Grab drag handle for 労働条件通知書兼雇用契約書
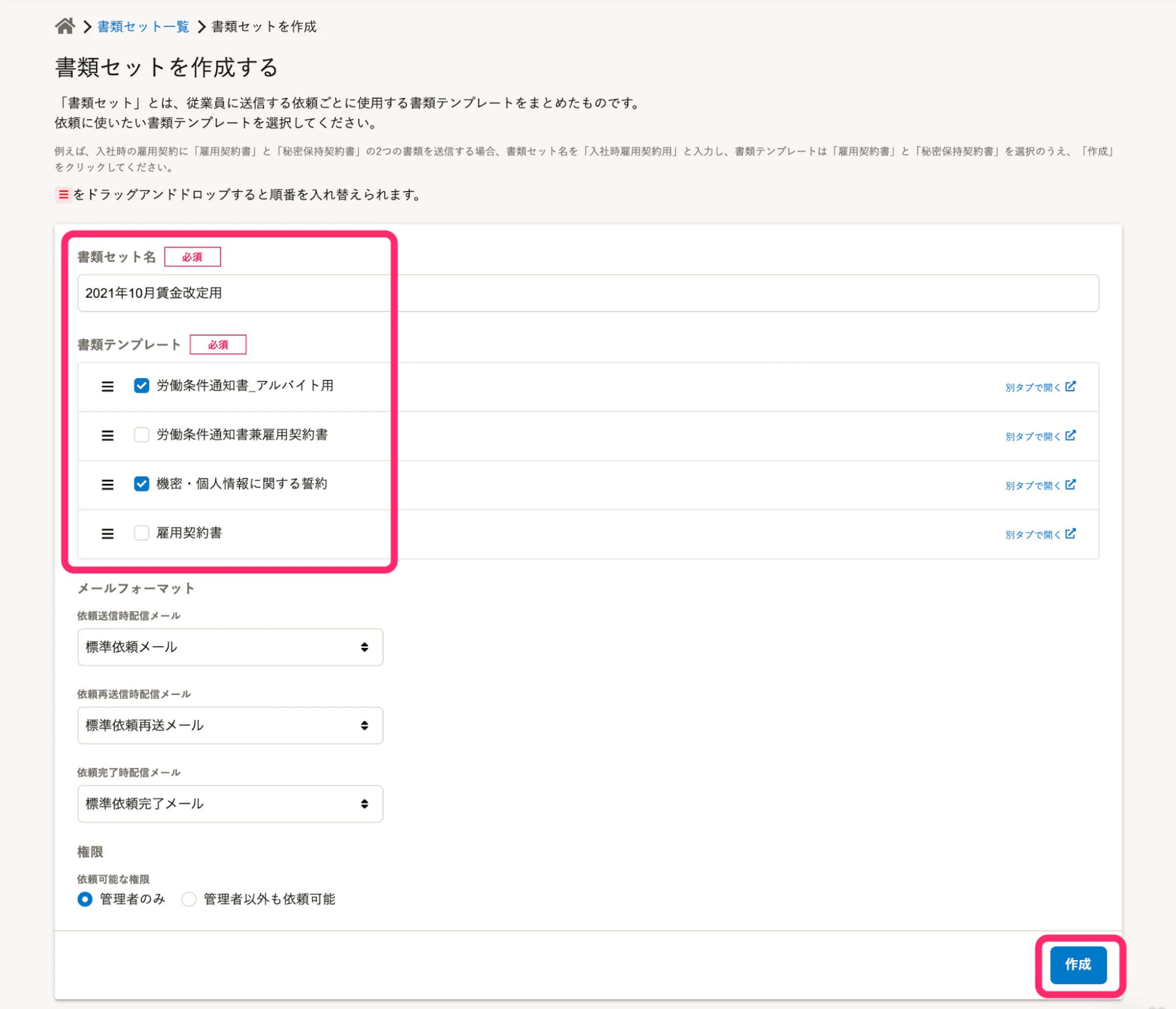 click(107, 435)
